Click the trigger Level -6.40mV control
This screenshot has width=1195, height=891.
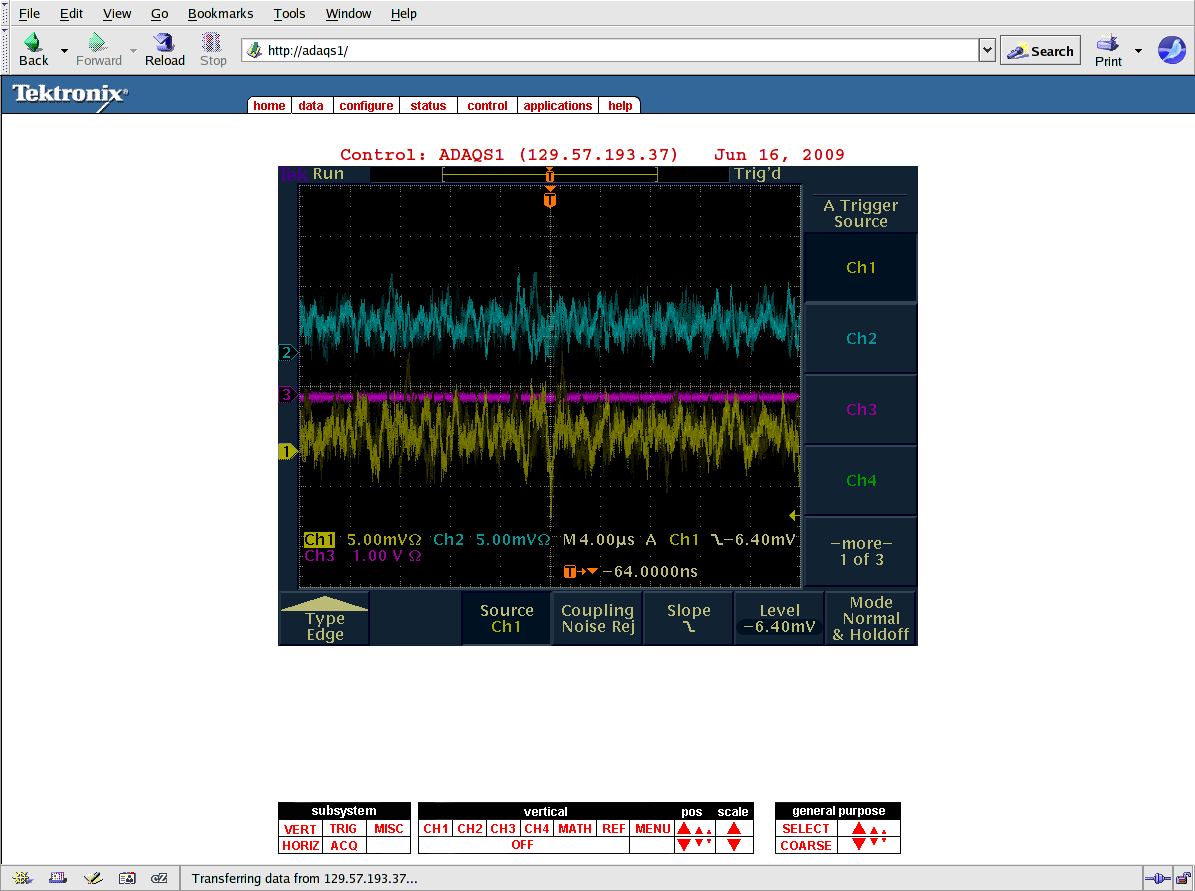coord(780,618)
